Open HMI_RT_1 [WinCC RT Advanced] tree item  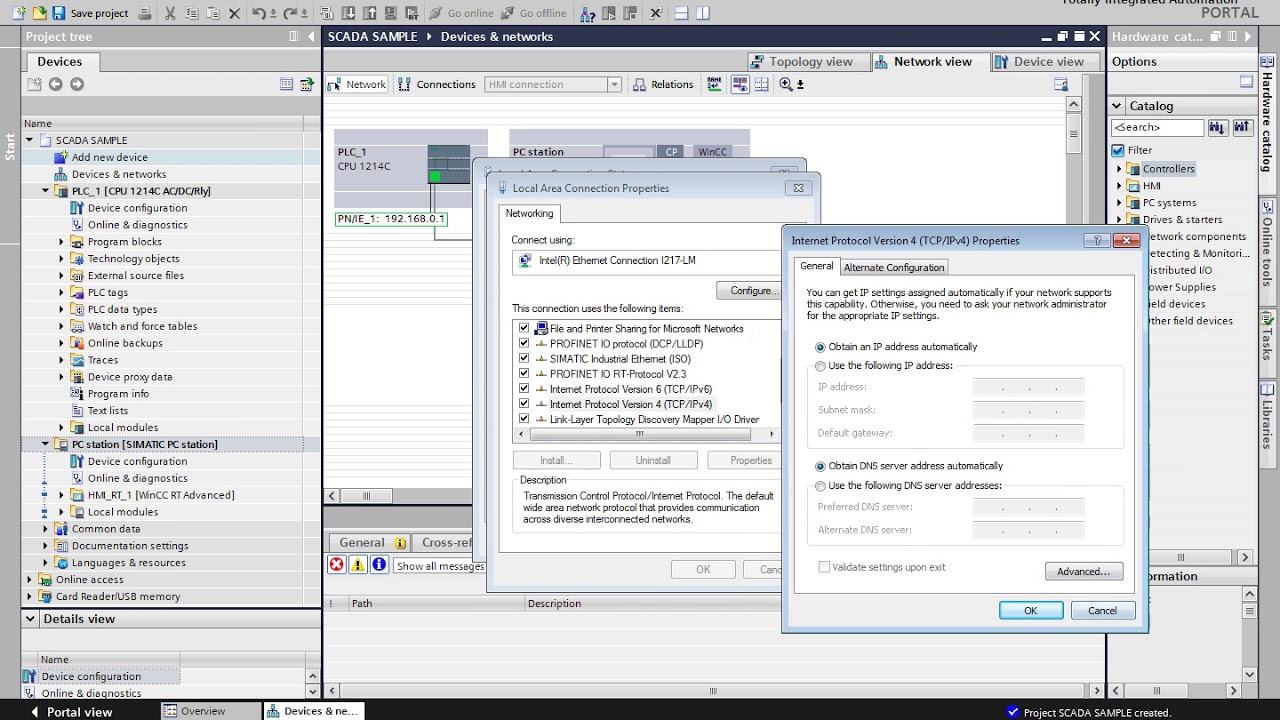click(160, 495)
